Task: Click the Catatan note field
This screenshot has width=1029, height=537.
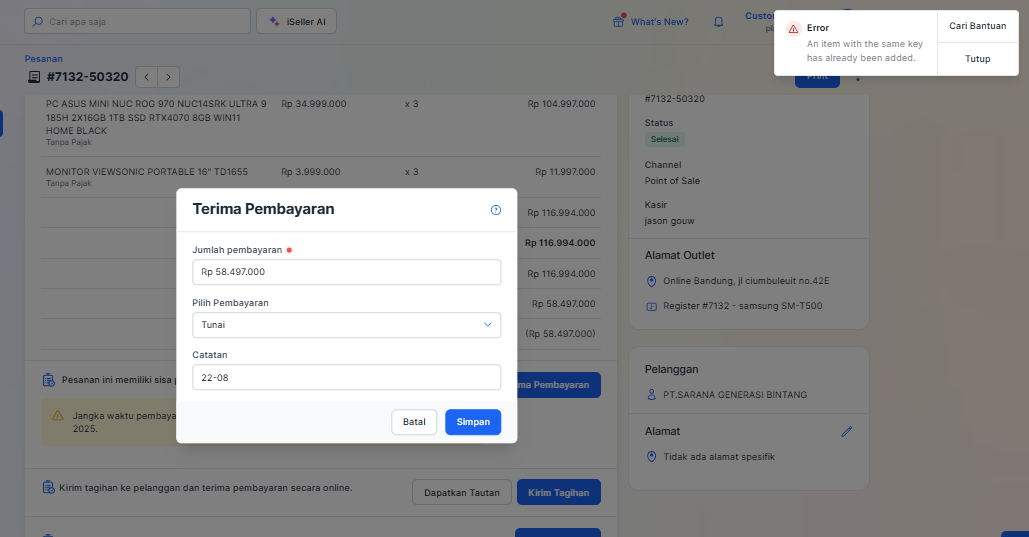Action: tap(346, 377)
